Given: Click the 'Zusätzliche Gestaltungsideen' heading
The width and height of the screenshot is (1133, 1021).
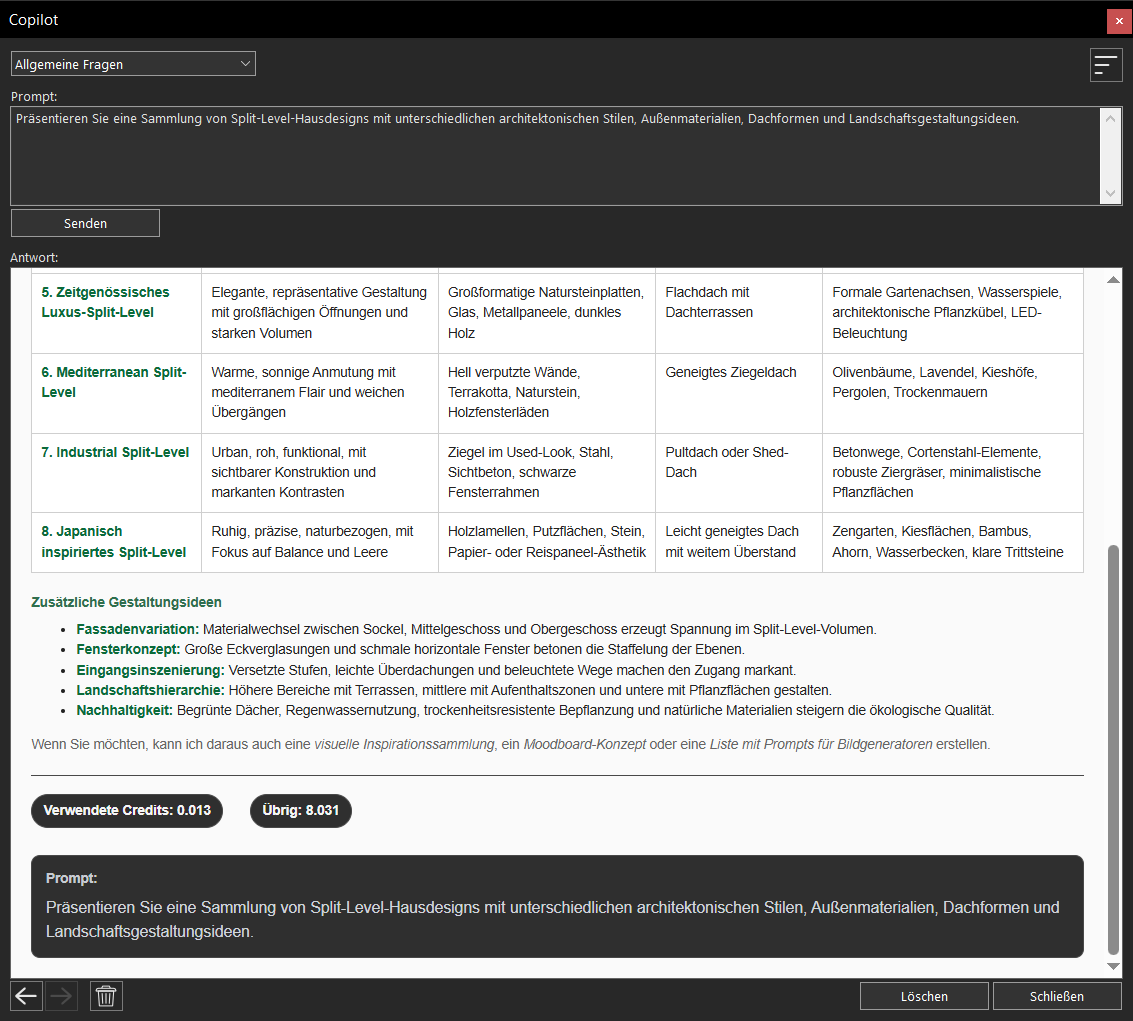Looking at the screenshot, I should (x=126, y=603).
